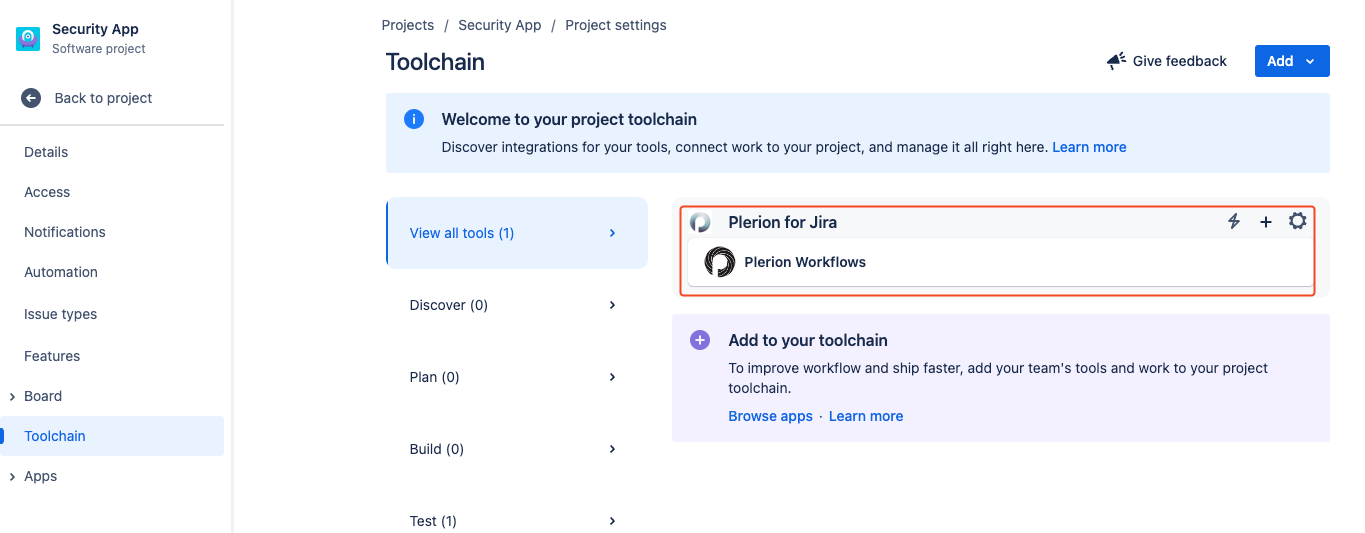Click the chevron next to Plan (0)

tap(612, 377)
